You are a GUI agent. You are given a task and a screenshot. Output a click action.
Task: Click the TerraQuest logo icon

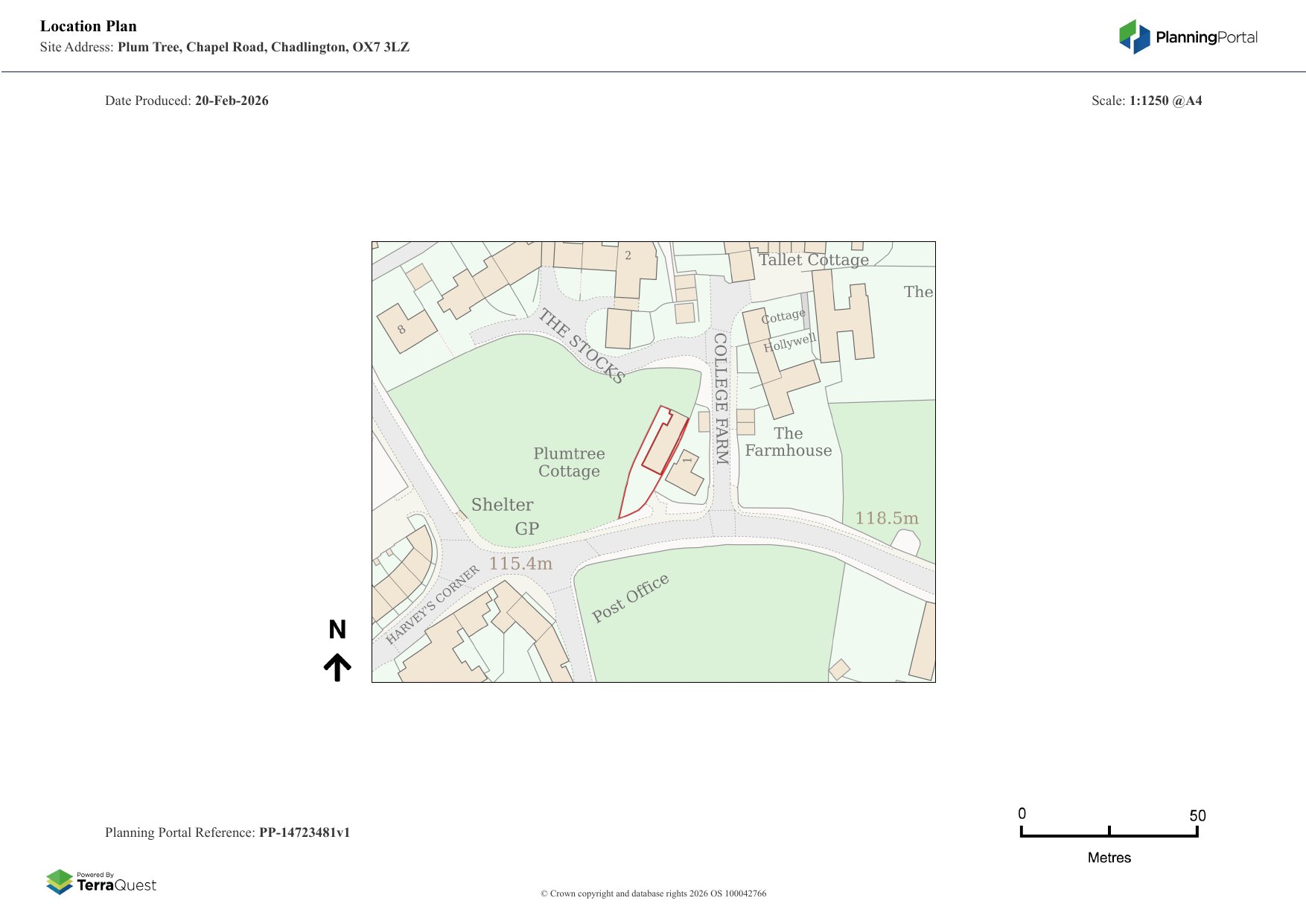click(x=60, y=882)
